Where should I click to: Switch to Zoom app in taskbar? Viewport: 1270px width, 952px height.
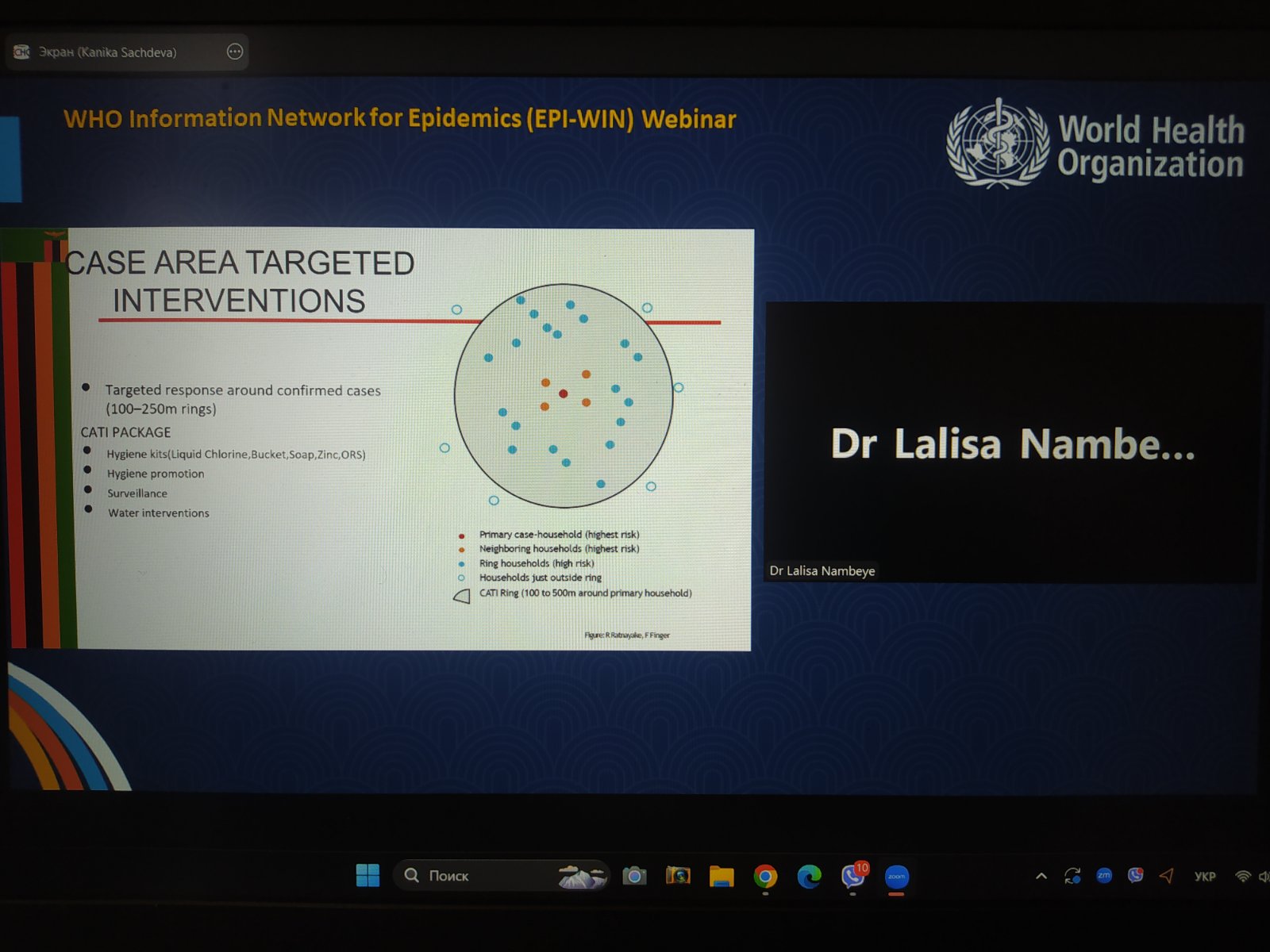coord(896,876)
